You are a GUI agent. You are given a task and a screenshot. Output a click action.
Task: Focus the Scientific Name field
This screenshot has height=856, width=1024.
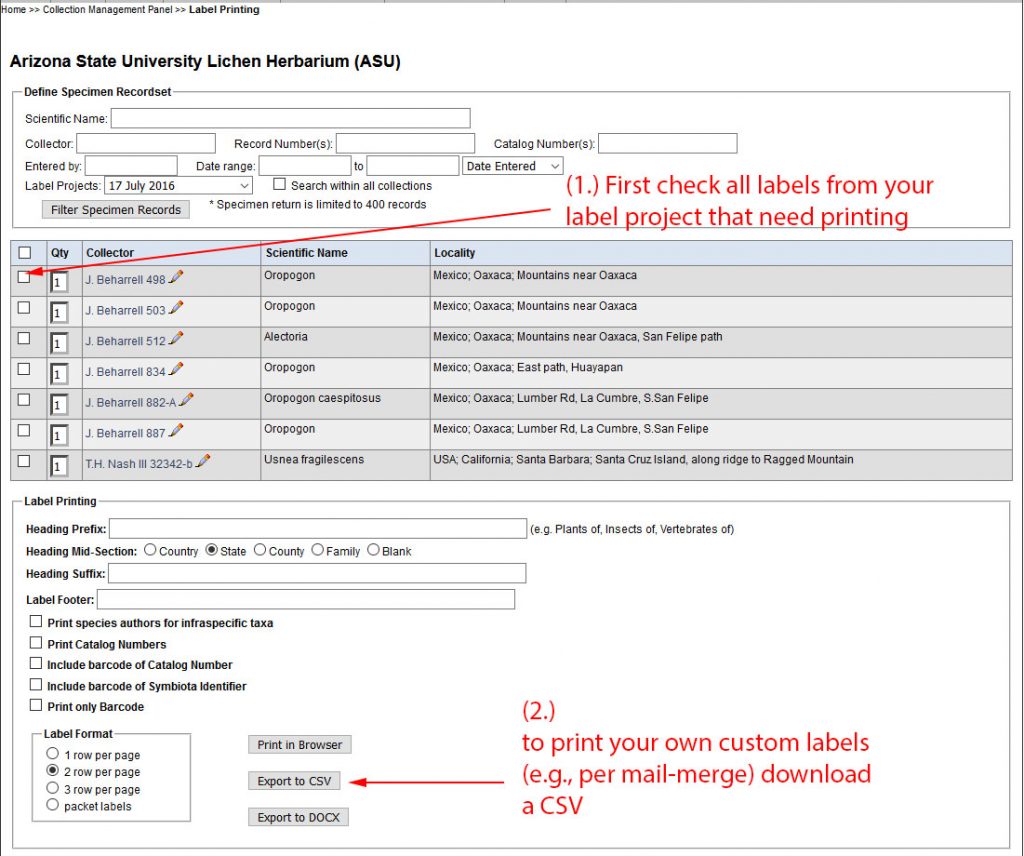291,118
